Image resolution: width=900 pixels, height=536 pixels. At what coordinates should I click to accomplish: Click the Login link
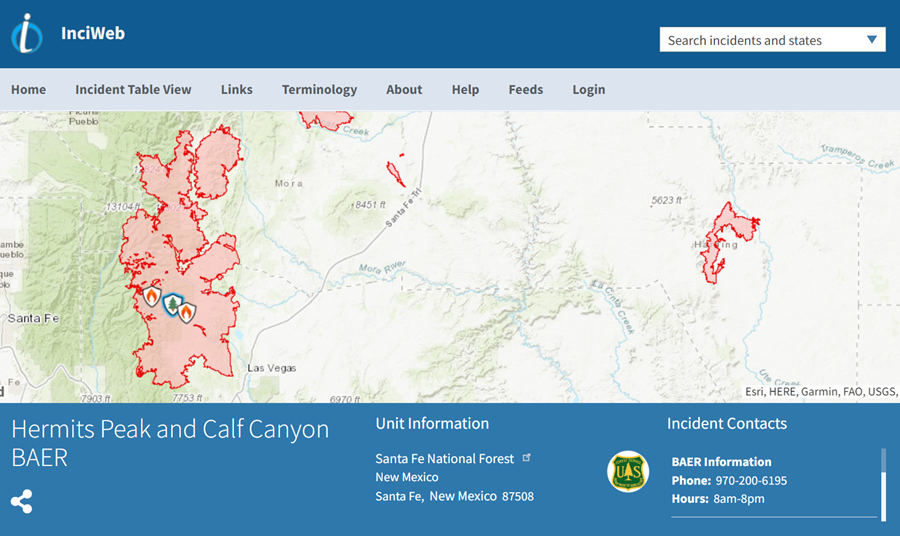tap(588, 89)
